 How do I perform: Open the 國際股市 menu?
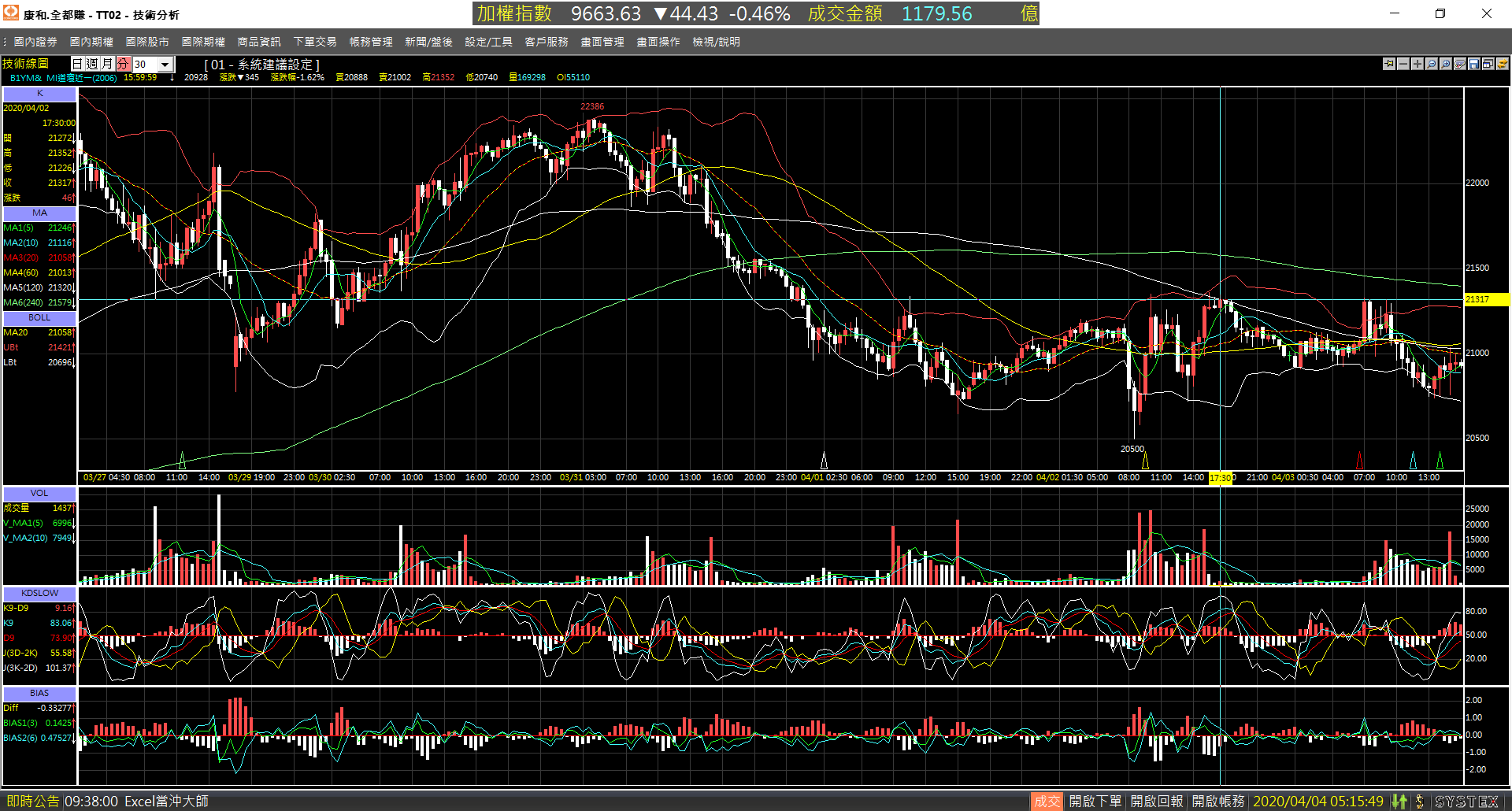pyautogui.click(x=147, y=42)
